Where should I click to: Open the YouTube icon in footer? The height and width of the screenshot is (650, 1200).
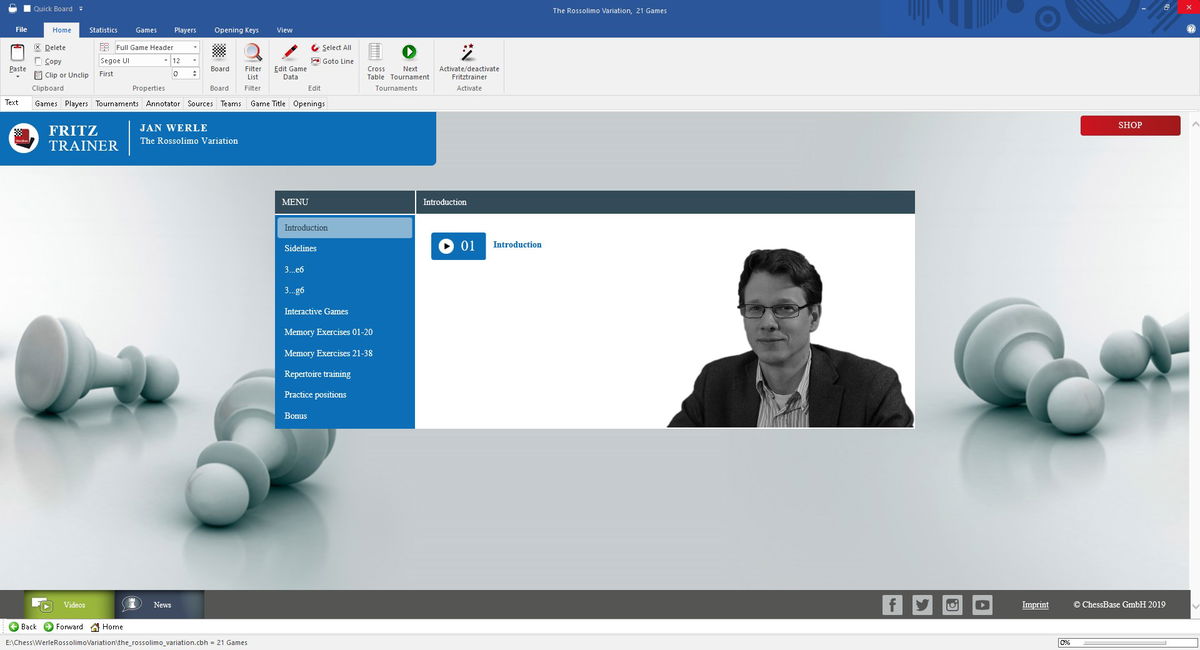[982, 604]
